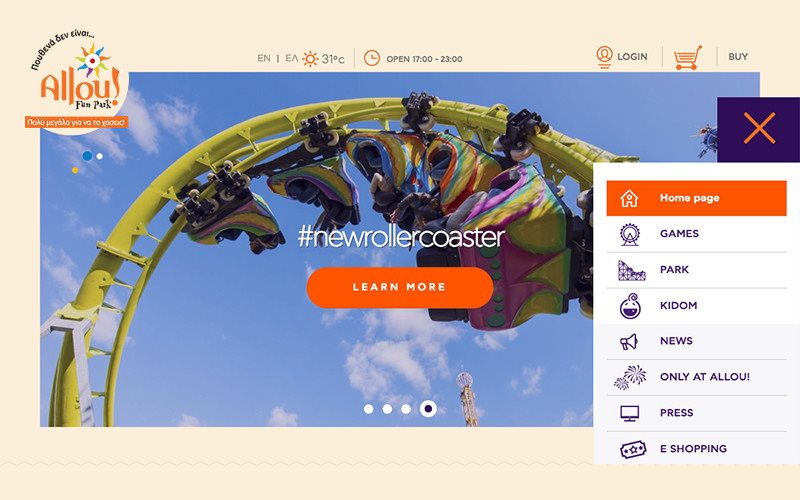Click the fireworks Only at Allou icon

tap(630, 377)
